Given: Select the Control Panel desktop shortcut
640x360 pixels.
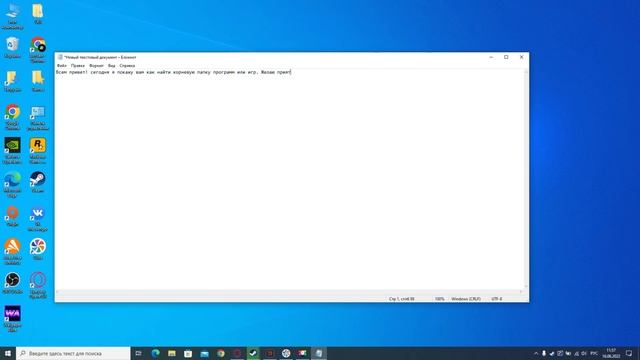Looking at the screenshot, I should pos(38,118).
